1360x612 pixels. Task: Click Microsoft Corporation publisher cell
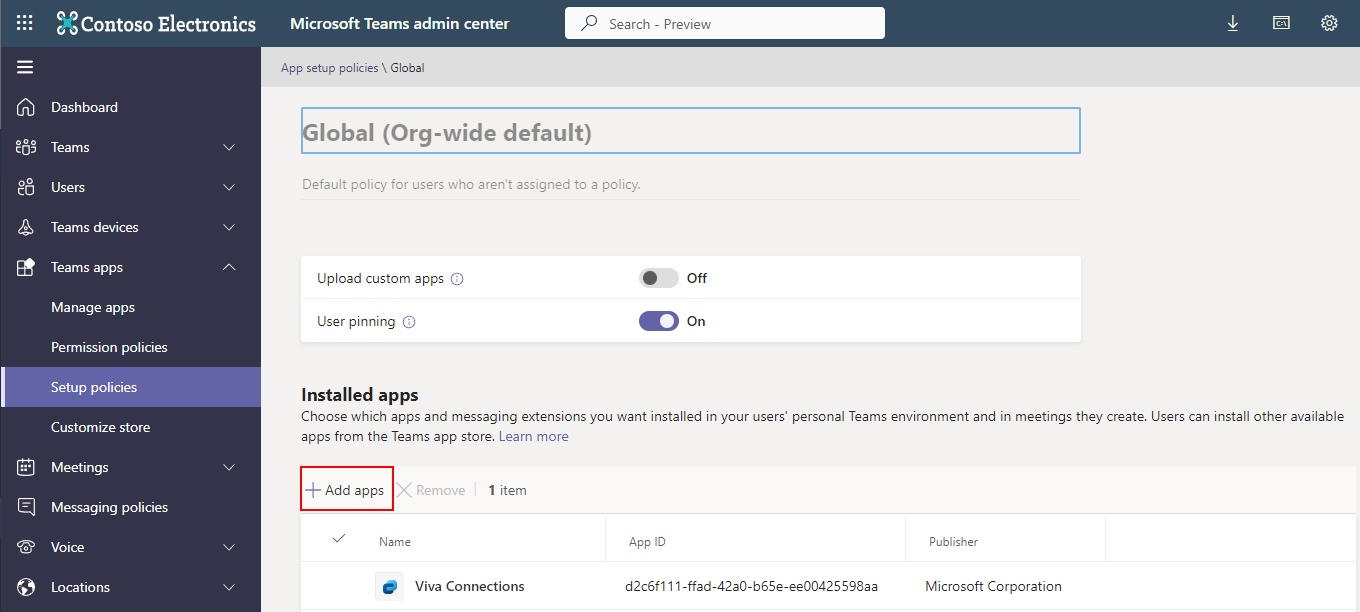[x=993, y=586]
